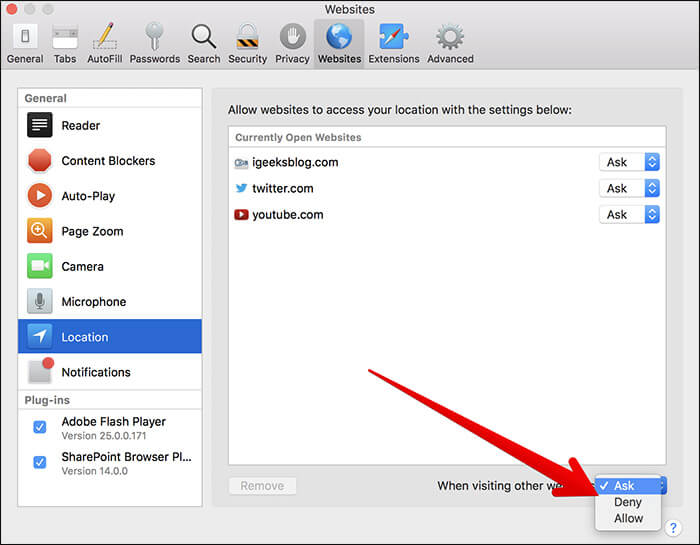Select the Page Zoom magnifier icon
The image size is (700, 545).
(39, 231)
